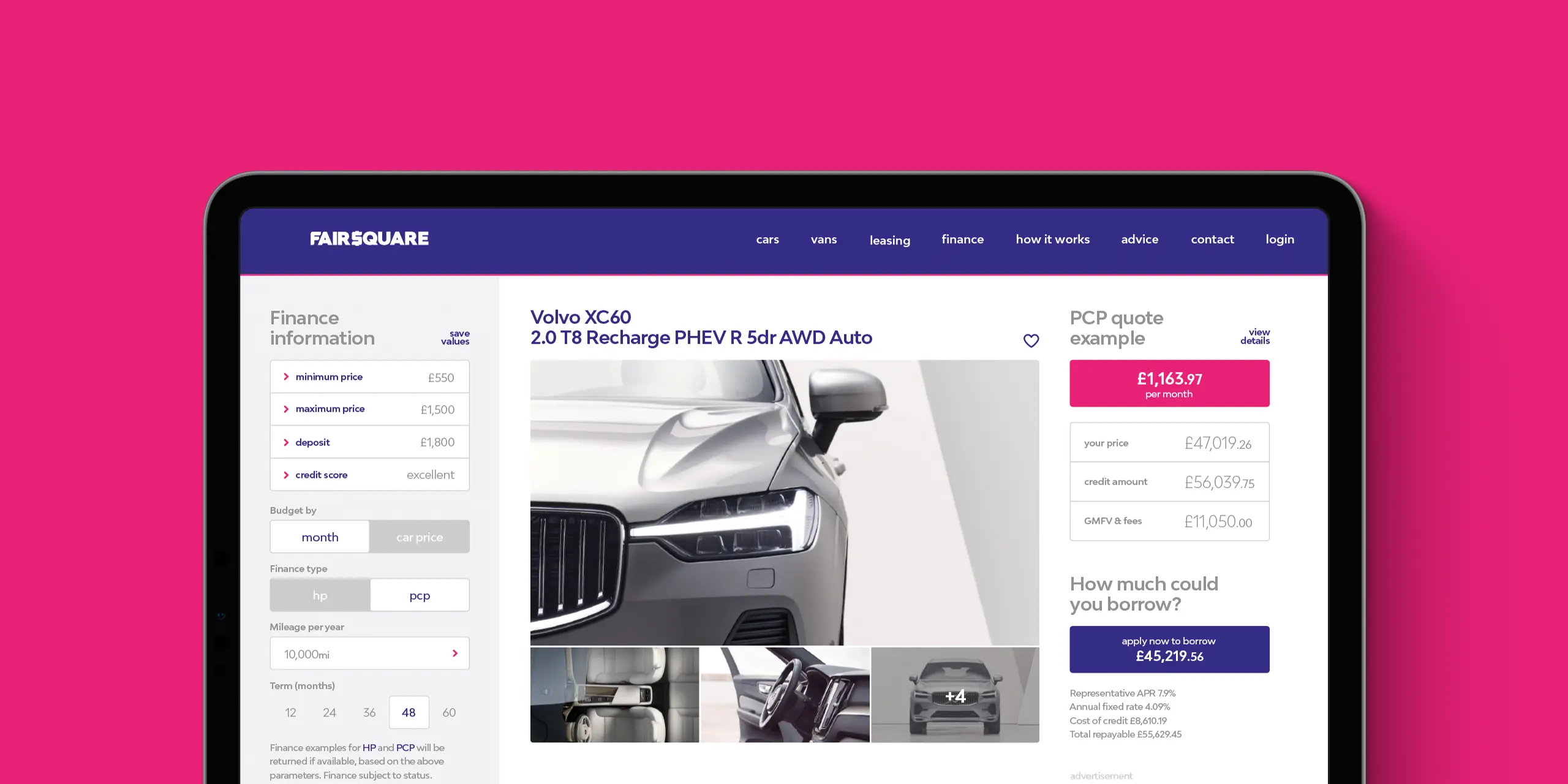Image resolution: width=1568 pixels, height=784 pixels.
Task: View the seats interior thumbnail
Action: coord(614,695)
